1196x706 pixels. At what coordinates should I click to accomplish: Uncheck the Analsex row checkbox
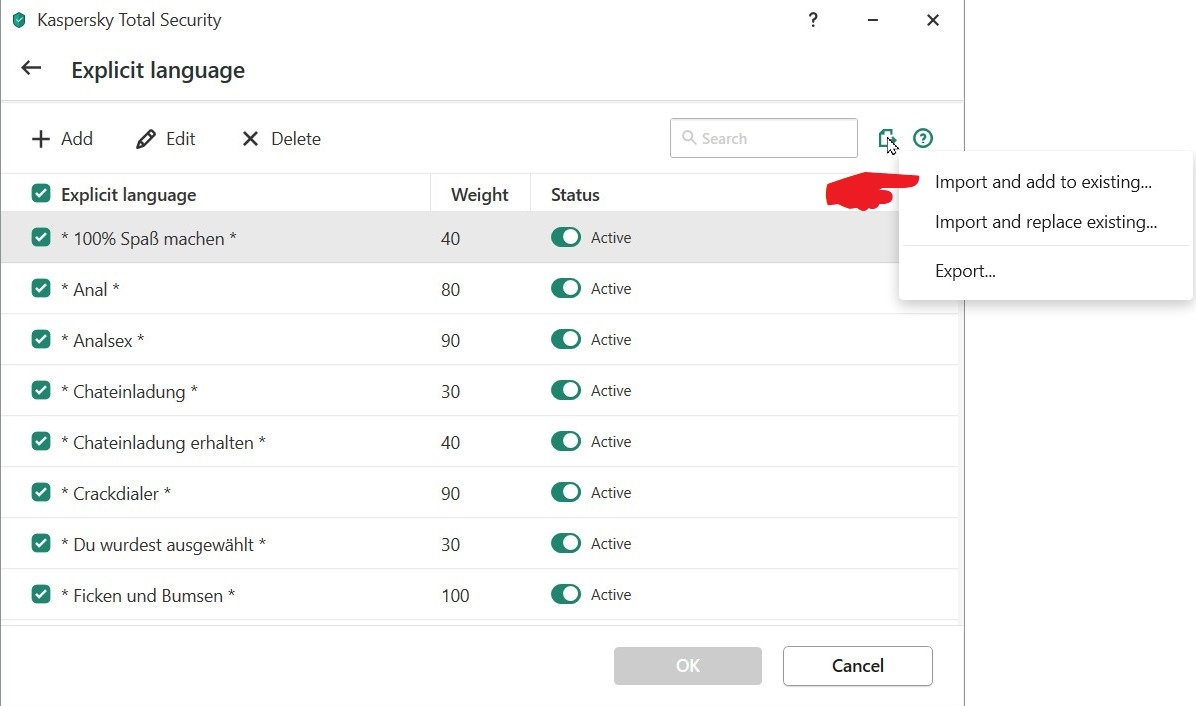(x=41, y=339)
